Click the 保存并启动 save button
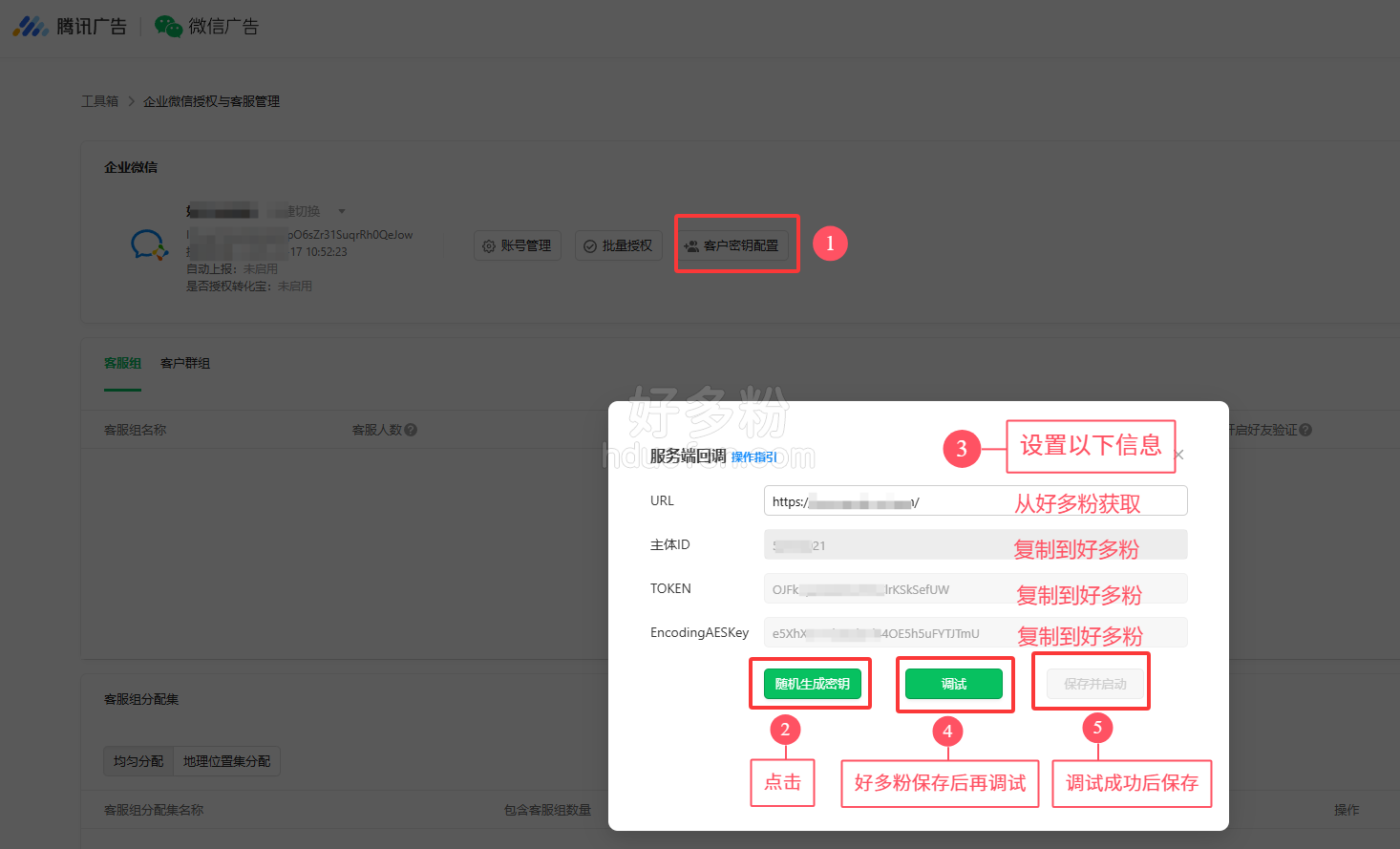 click(1094, 684)
